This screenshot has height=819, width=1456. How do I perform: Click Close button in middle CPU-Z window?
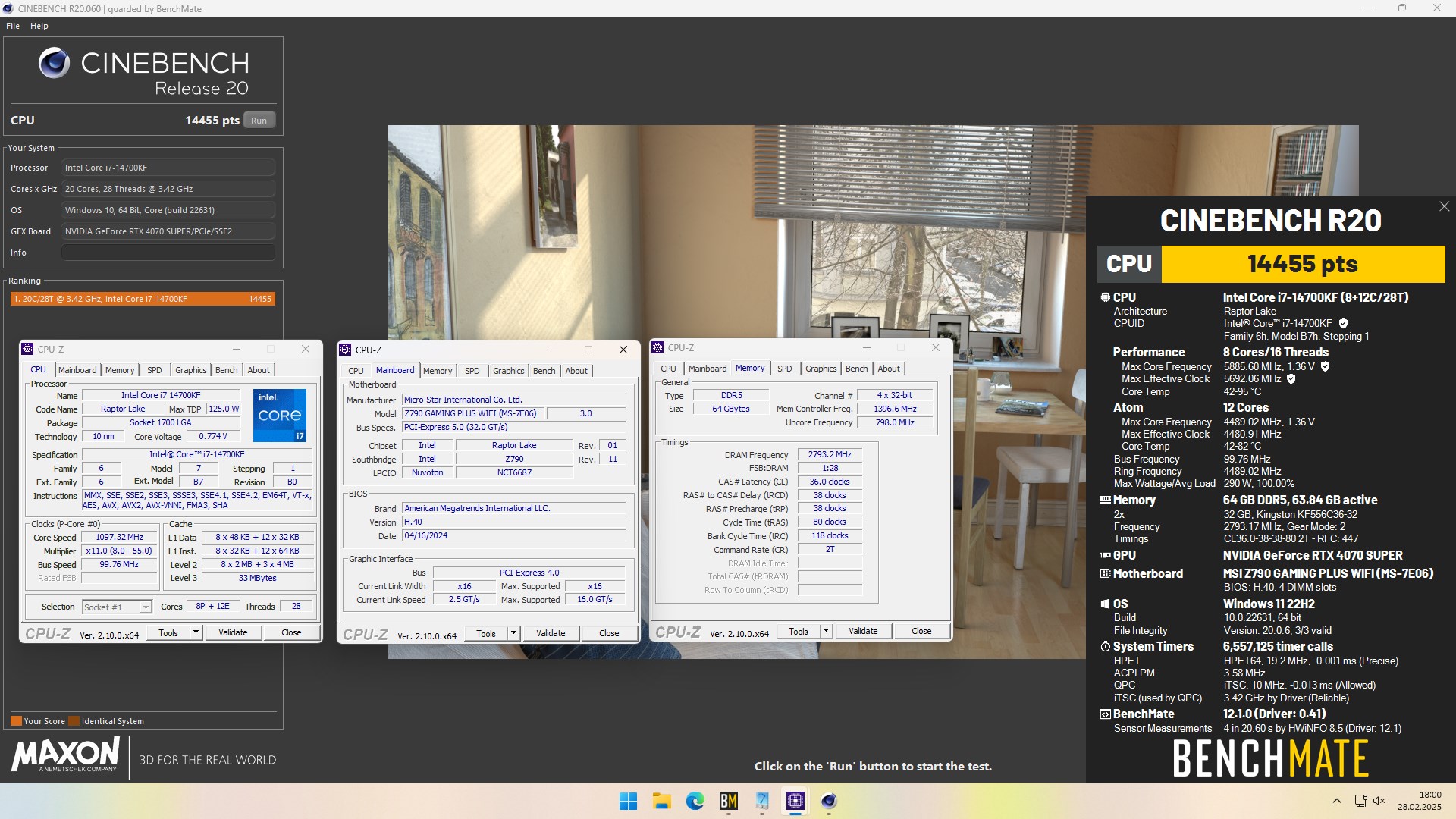[x=609, y=633]
